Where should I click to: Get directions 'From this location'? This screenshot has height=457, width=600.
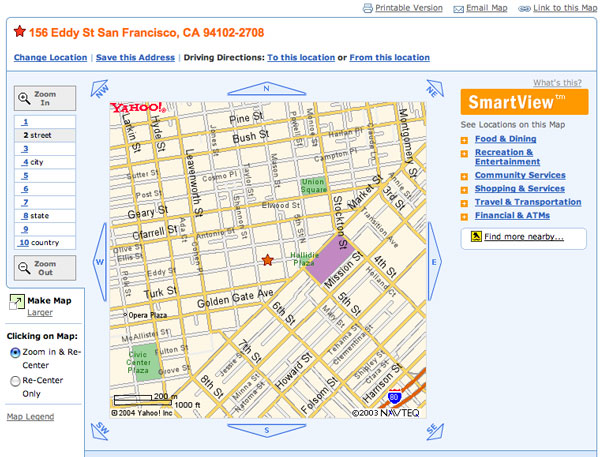[x=390, y=57]
